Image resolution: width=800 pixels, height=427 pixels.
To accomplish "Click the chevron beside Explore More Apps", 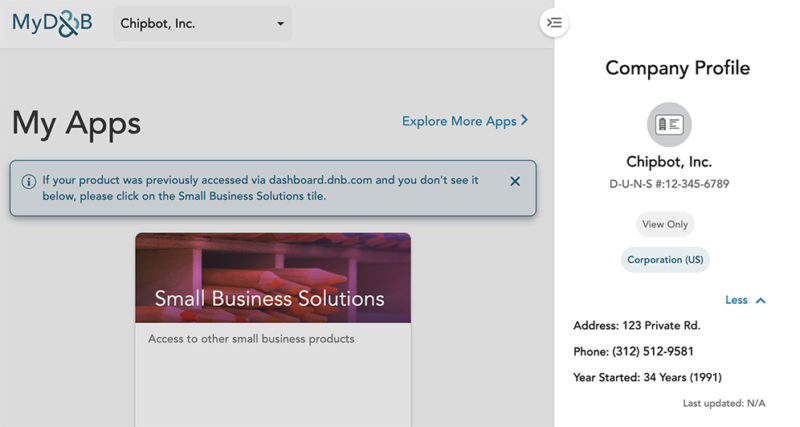I will point(524,121).
